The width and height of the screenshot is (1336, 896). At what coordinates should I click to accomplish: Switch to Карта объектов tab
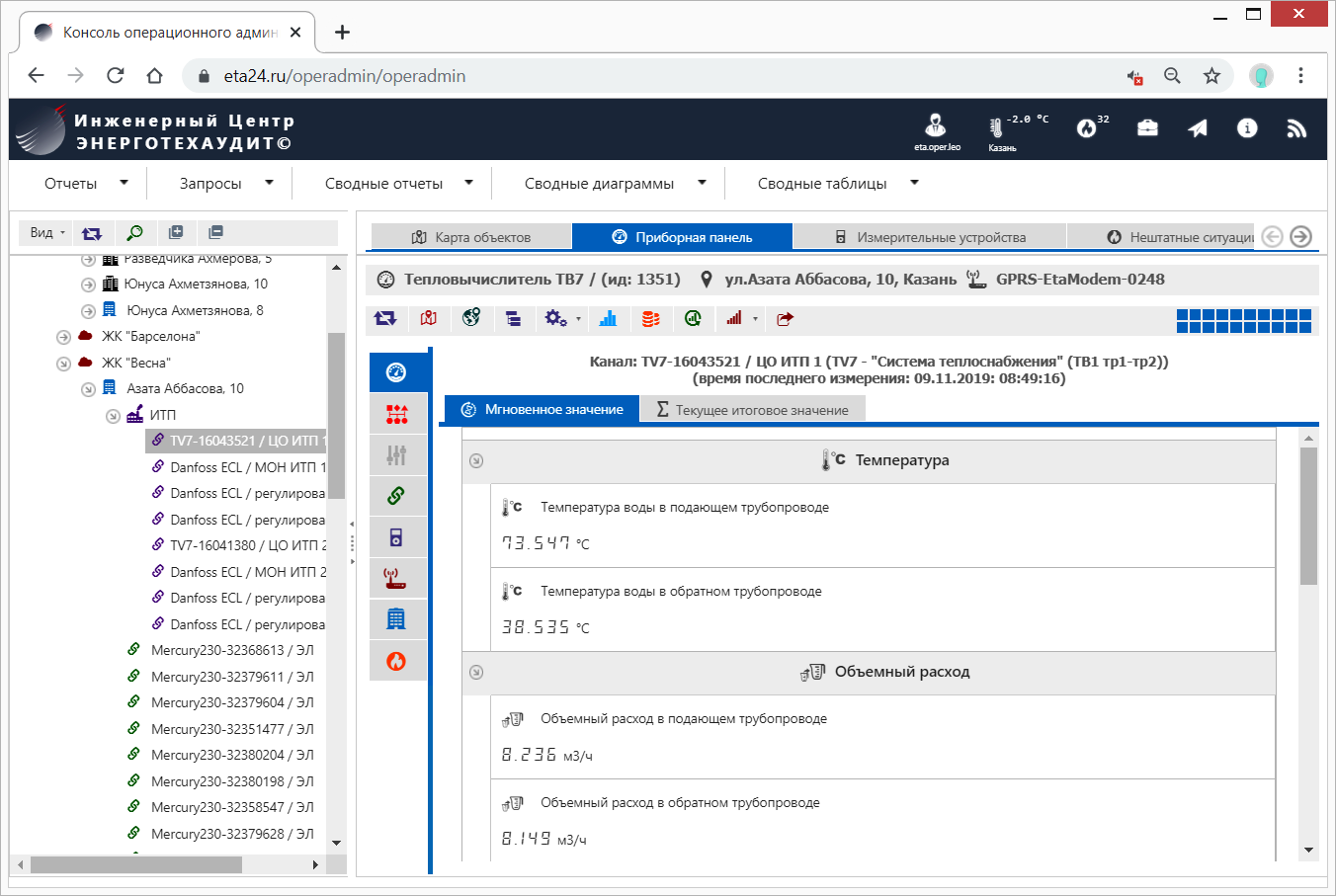pyautogui.click(x=471, y=237)
